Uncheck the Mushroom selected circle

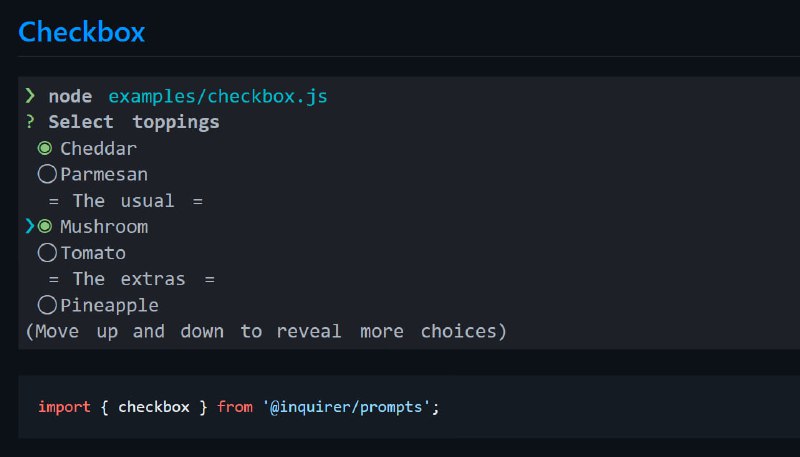pos(45,226)
